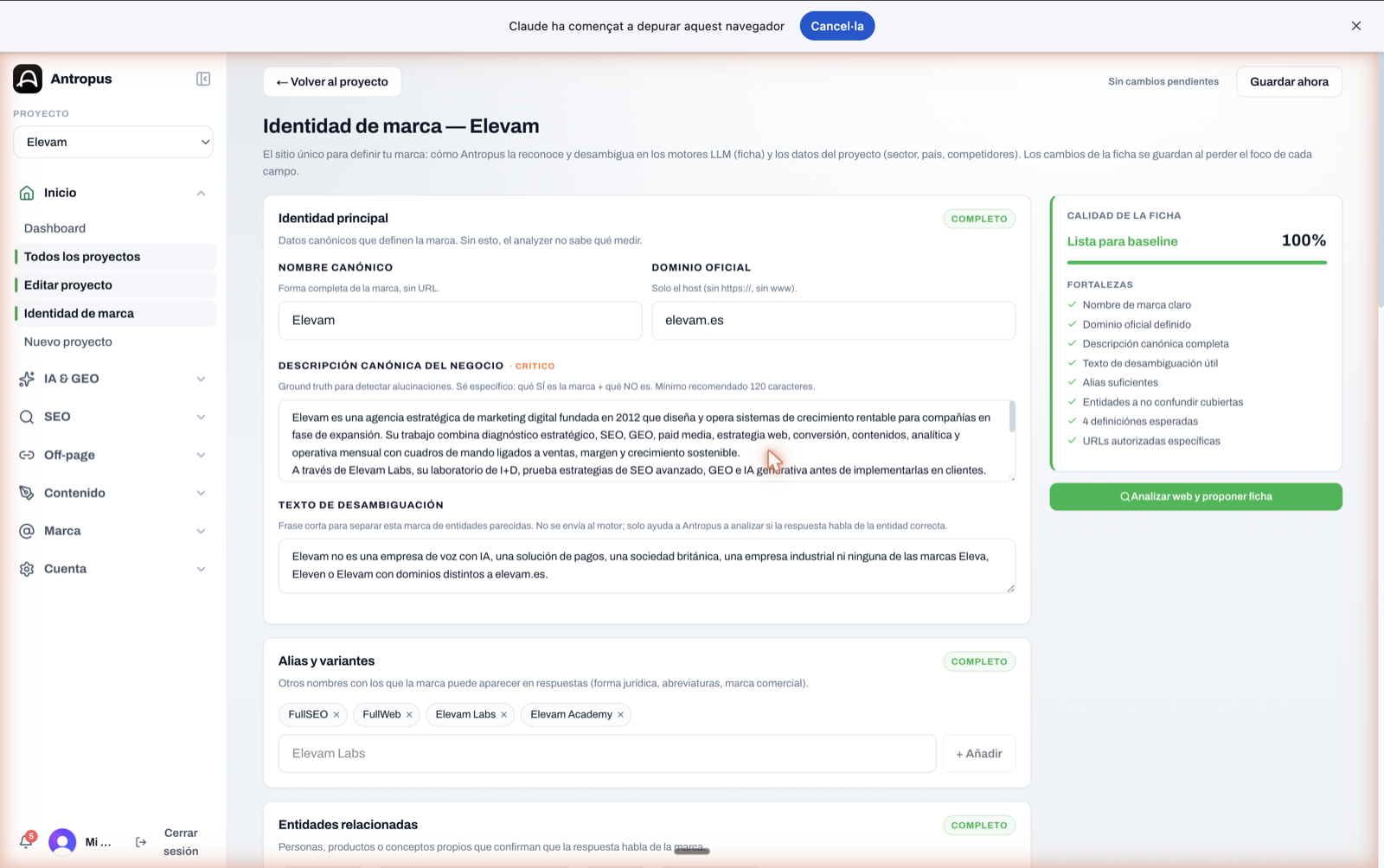1384x868 pixels.
Task: Expand the IA & GEO section chevron
Action: pyautogui.click(x=201, y=379)
